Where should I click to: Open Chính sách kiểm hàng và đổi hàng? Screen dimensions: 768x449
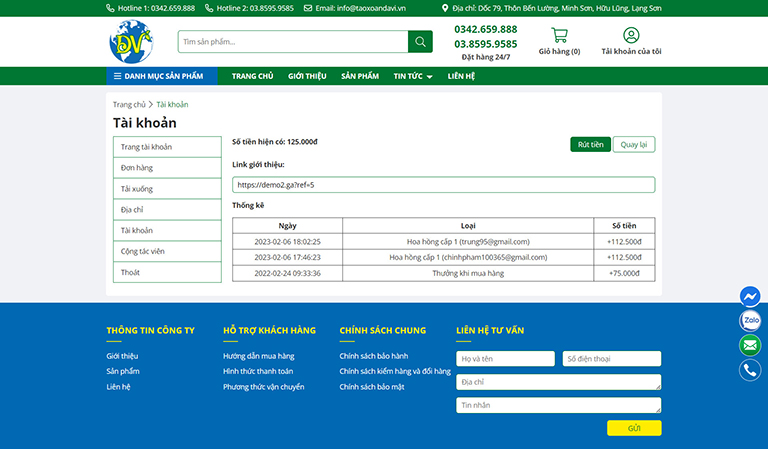tap(395, 371)
